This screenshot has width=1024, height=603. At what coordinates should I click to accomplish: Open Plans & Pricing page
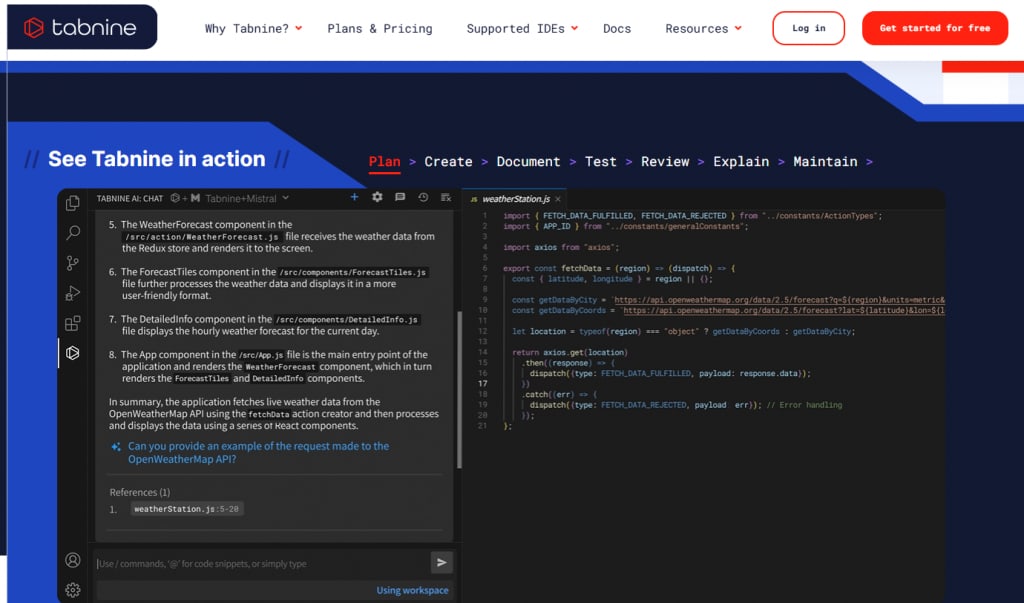pyautogui.click(x=379, y=29)
